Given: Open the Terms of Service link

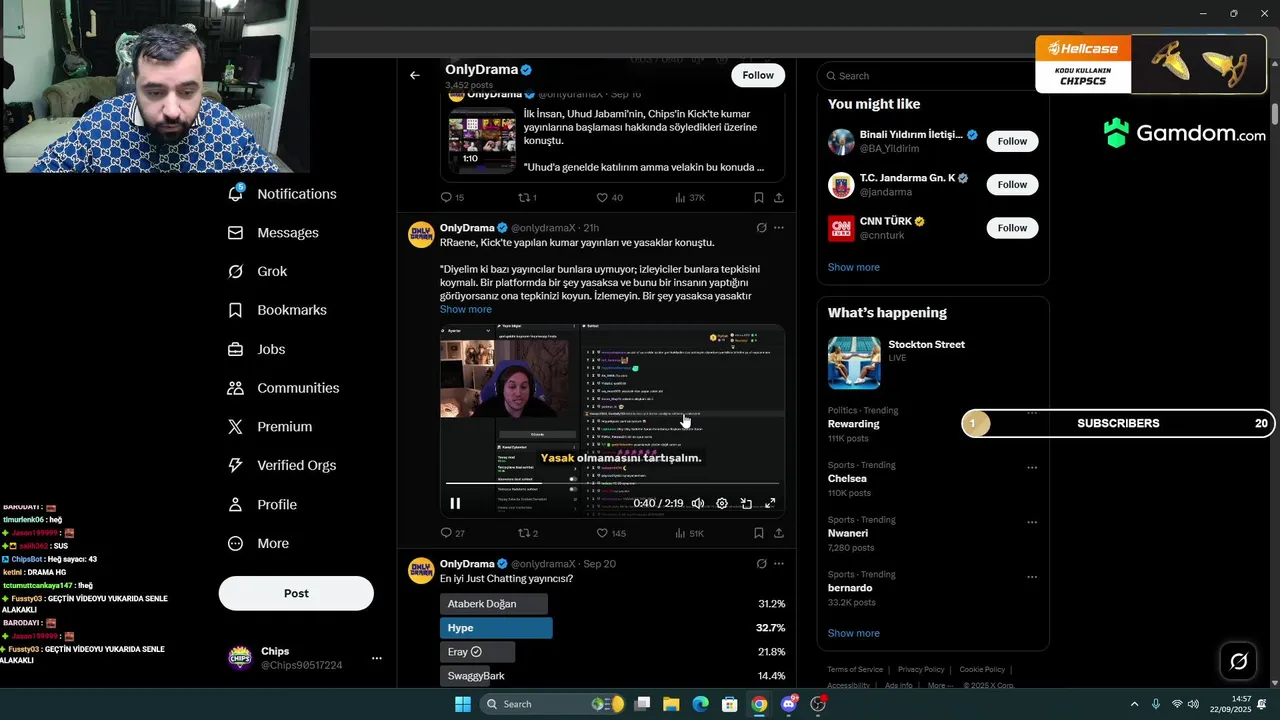Looking at the screenshot, I should click(855, 669).
